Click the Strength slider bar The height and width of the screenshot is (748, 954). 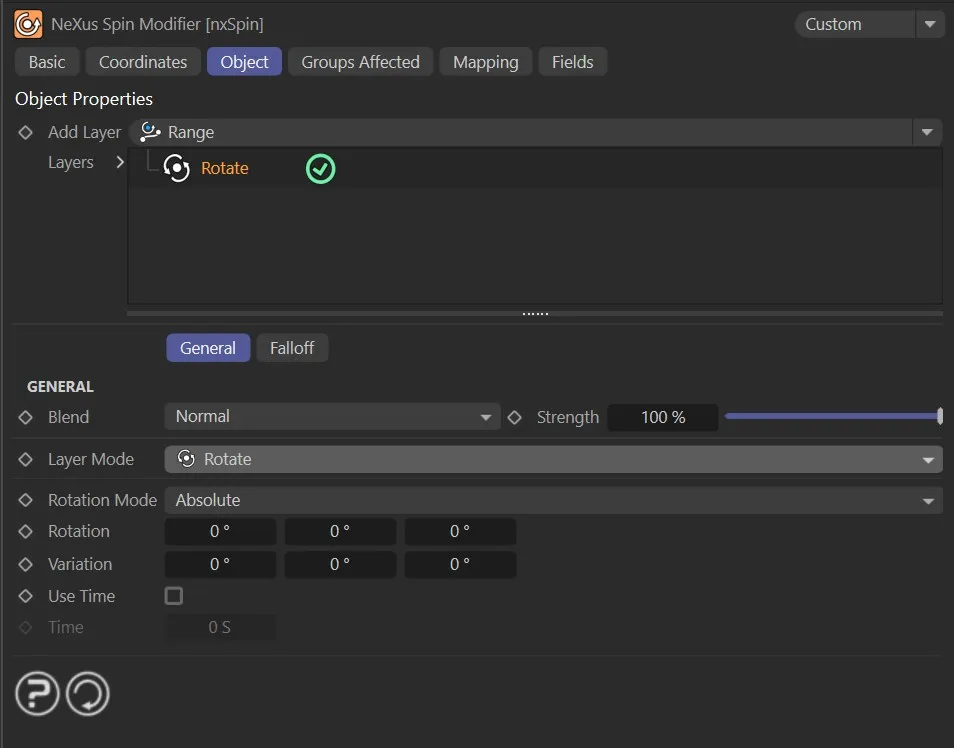tap(832, 417)
